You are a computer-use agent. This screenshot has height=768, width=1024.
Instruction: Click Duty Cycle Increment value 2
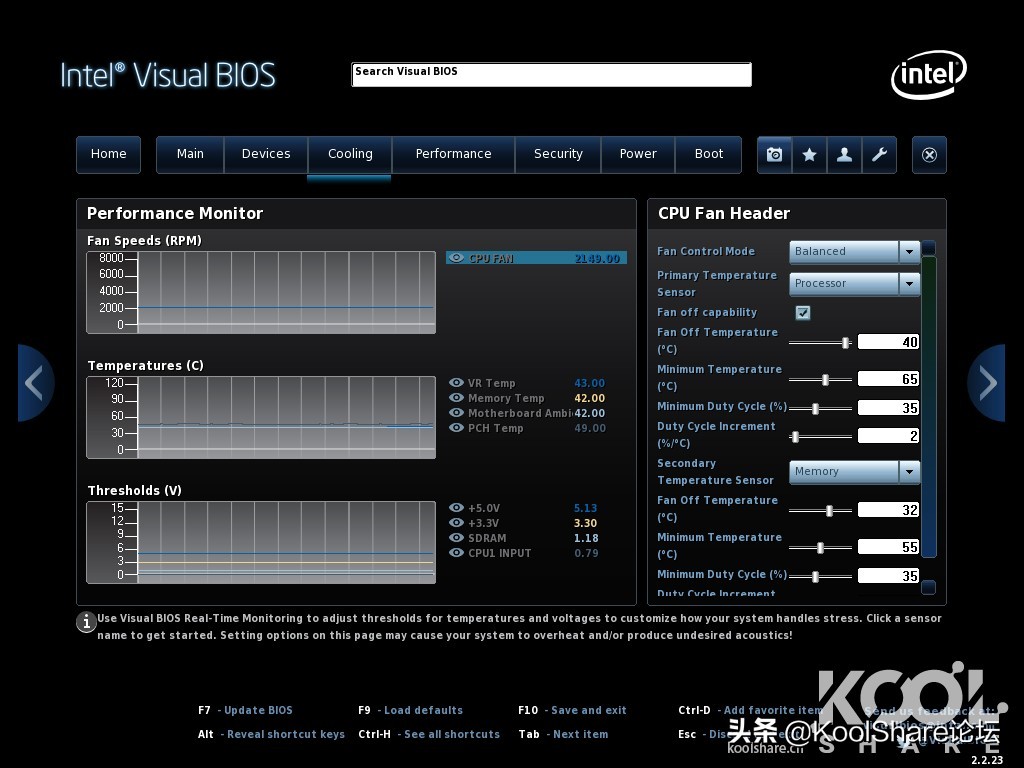pos(888,436)
